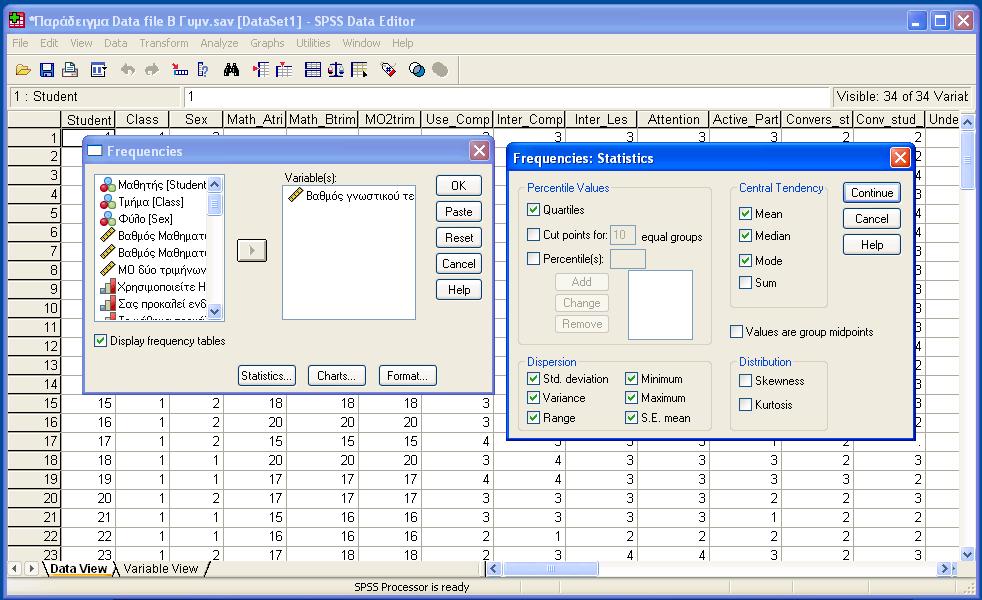Click the Print toolbar icon
The height and width of the screenshot is (600, 982).
click(70, 70)
